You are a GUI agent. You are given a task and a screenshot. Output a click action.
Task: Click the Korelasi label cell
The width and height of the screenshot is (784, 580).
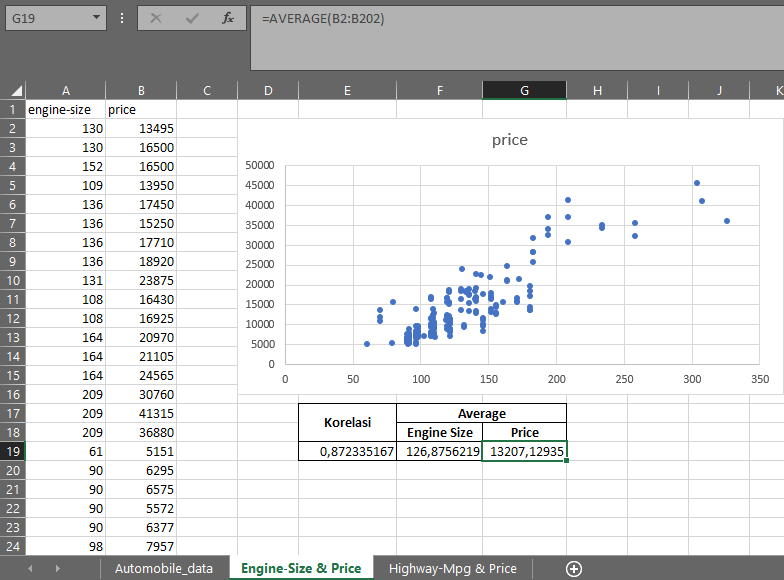pos(348,422)
